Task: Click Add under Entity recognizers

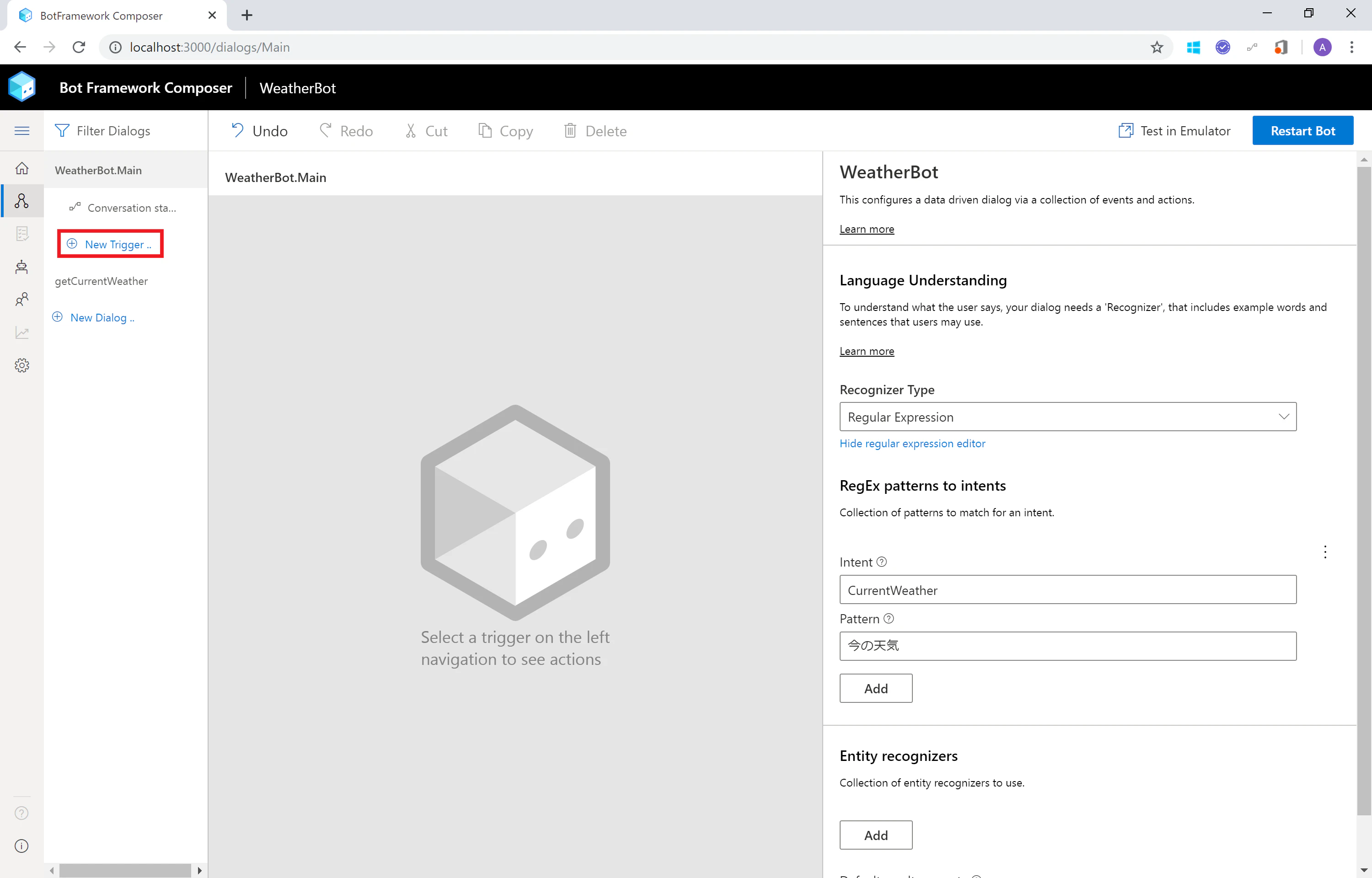Action: coord(875,835)
